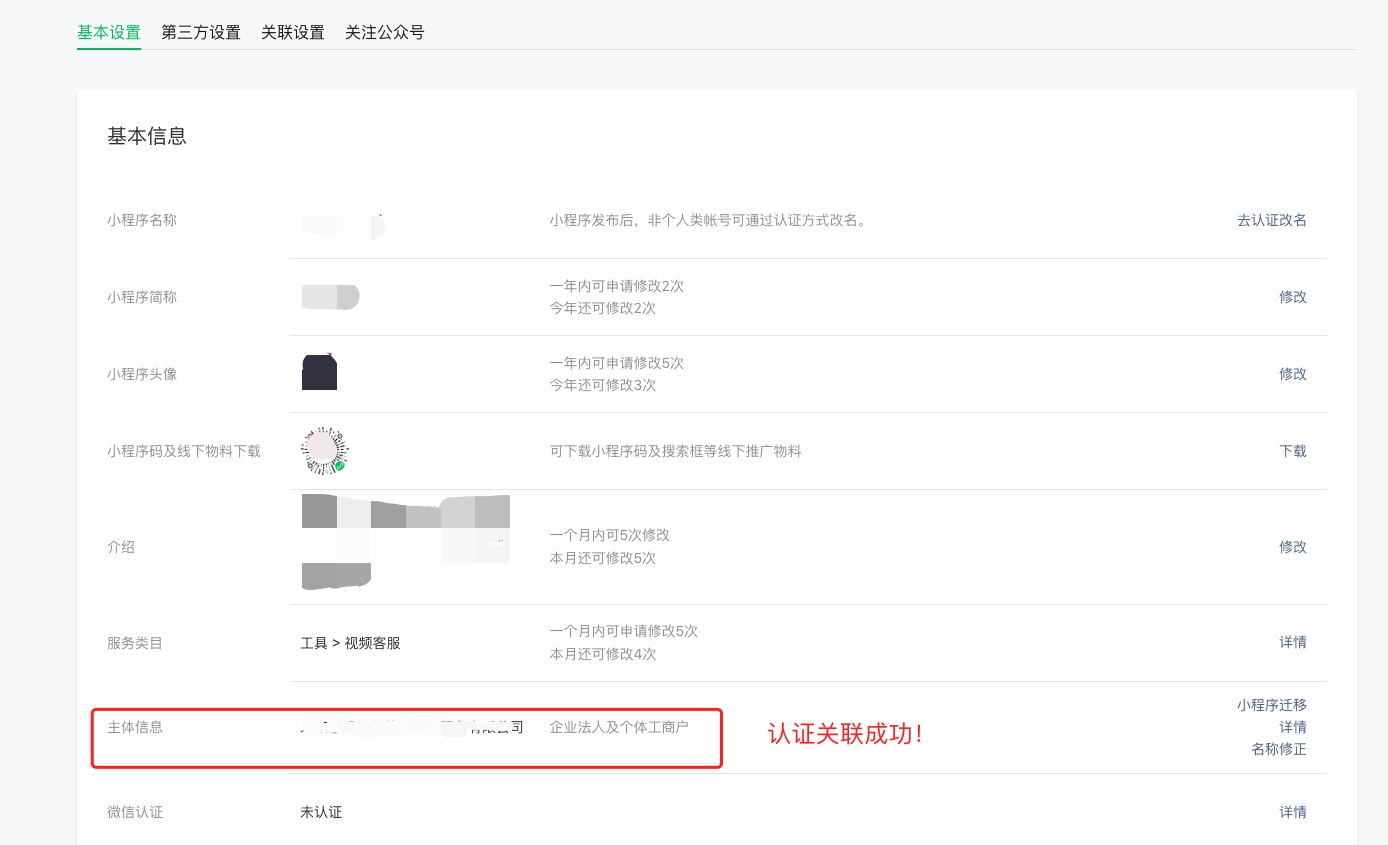Click the 企业法人及个体工商户 text
The image size is (1388, 845).
click(x=619, y=727)
